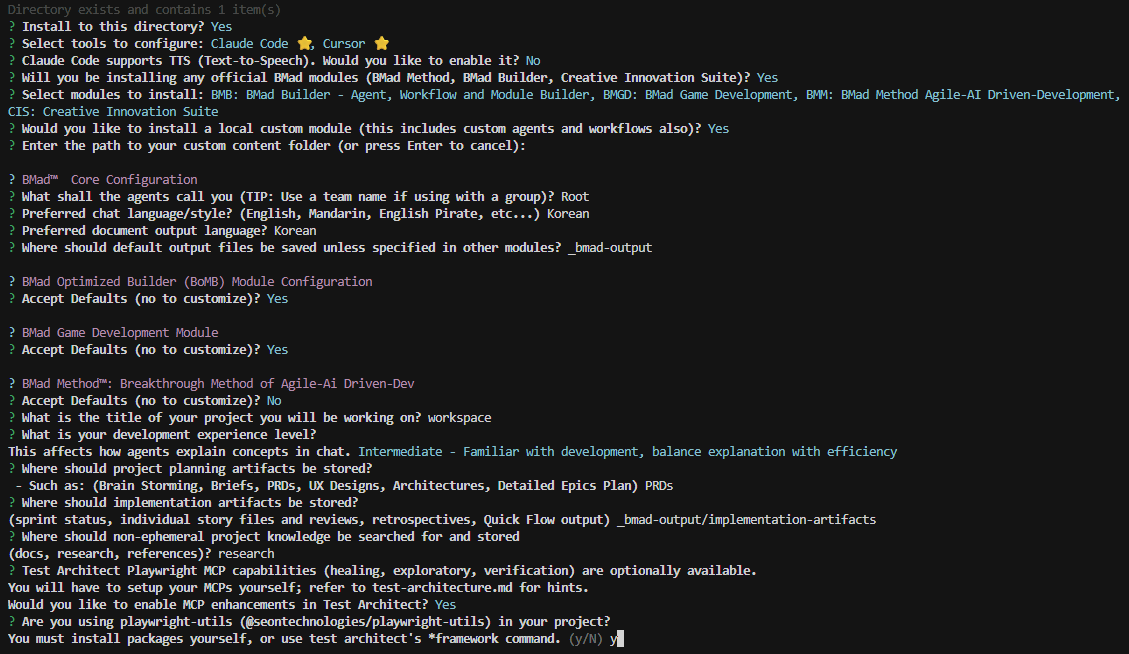Click the 'test-architecture.md' file reference
The height and width of the screenshot is (654, 1129).
(x=442, y=588)
